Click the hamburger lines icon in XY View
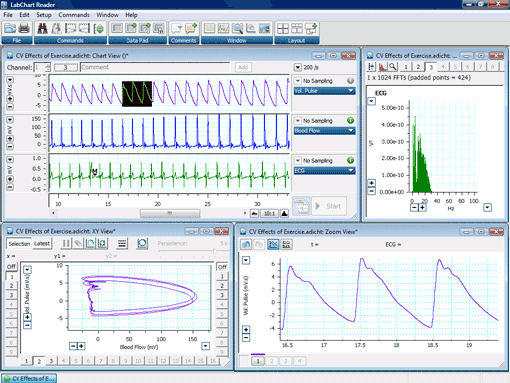The image size is (510, 383). click(122, 244)
